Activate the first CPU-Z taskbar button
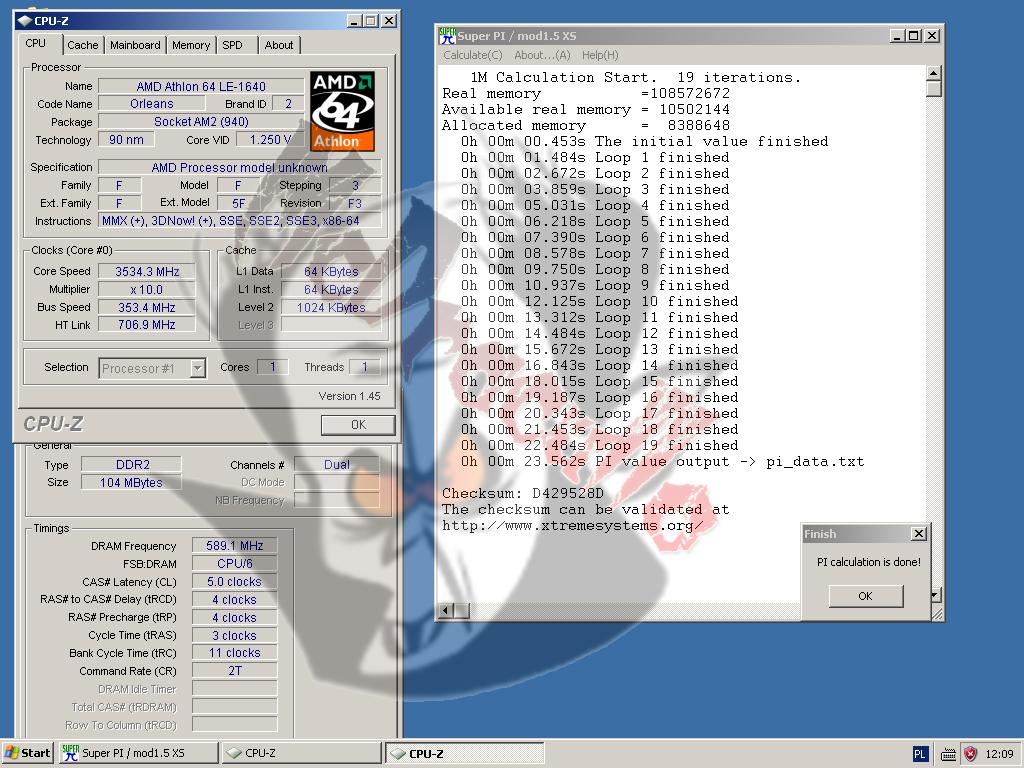The width and height of the screenshot is (1024, 768). (x=301, y=753)
